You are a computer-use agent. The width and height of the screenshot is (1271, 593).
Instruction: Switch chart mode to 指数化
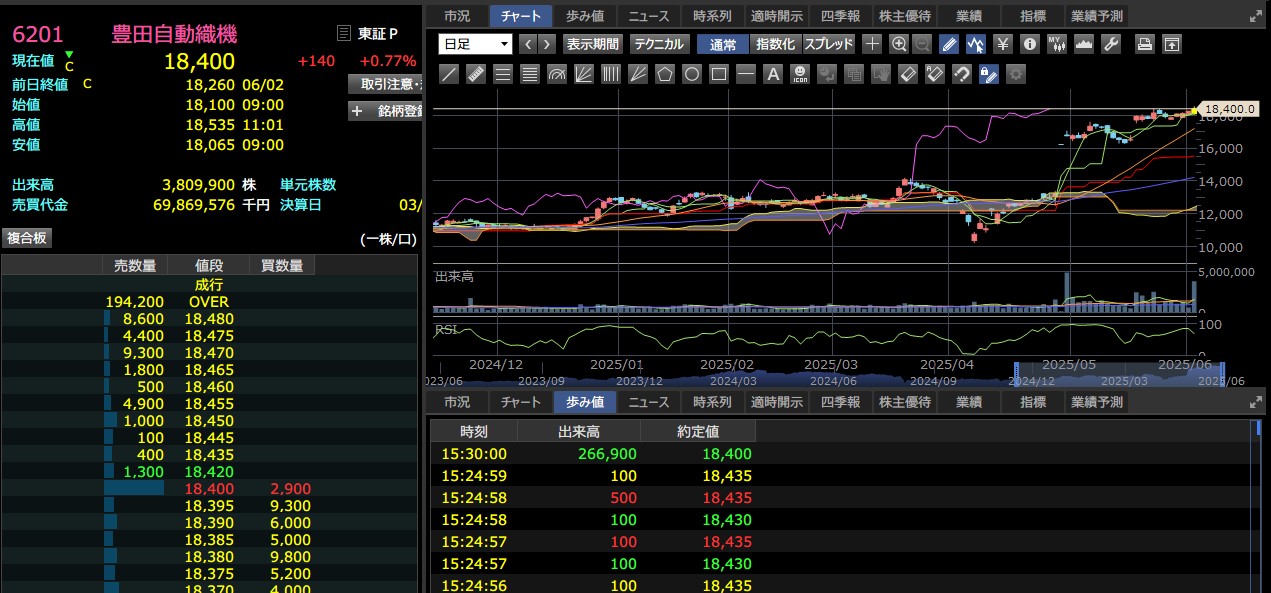776,44
